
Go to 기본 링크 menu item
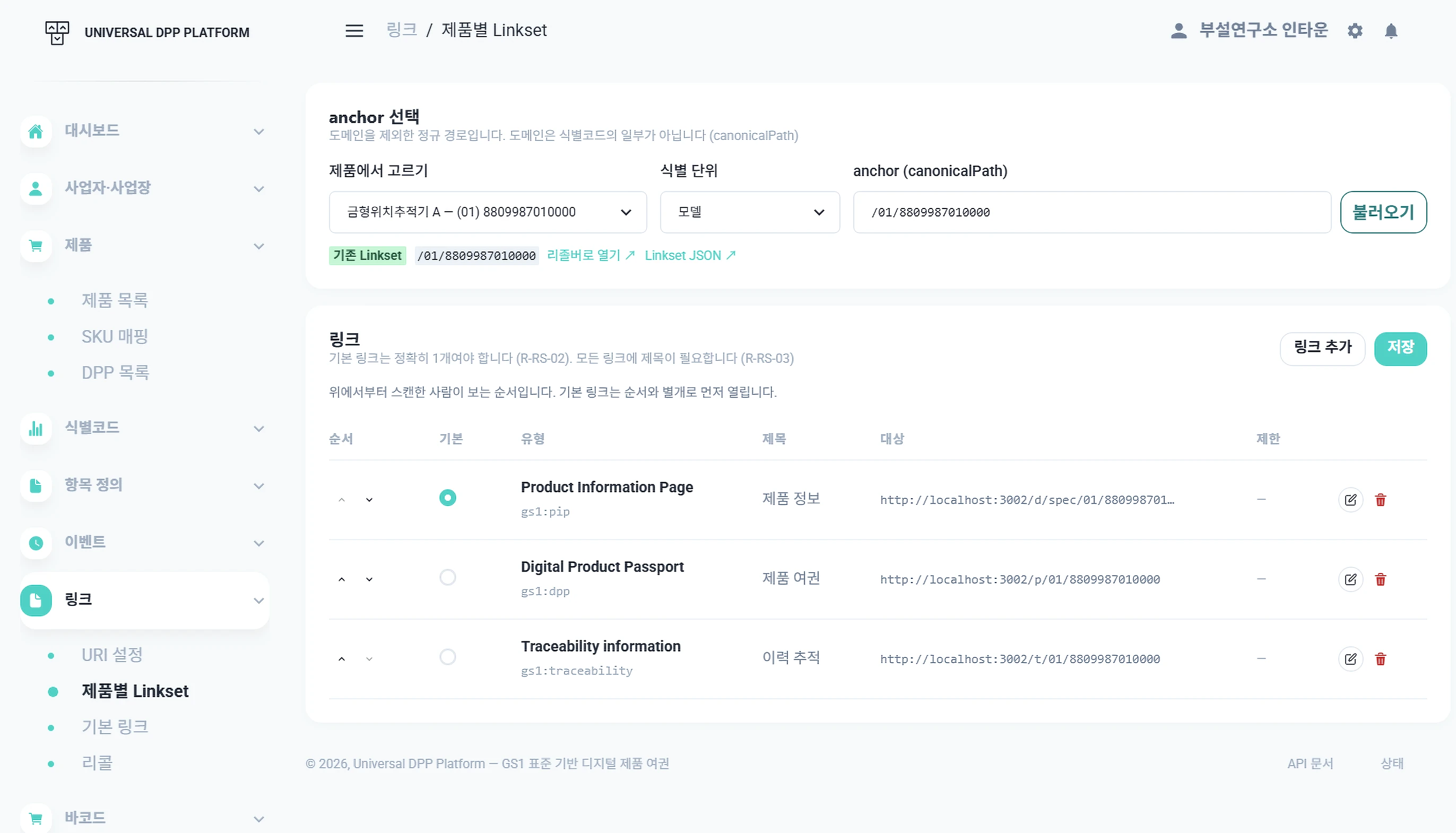[115, 726]
